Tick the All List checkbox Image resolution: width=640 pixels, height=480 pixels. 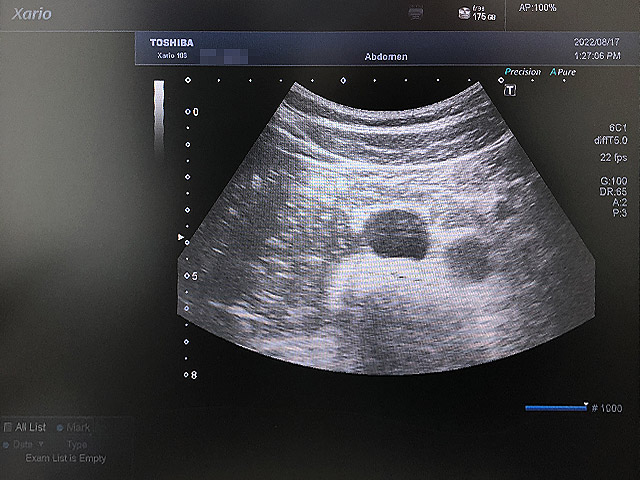(x=7, y=427)
